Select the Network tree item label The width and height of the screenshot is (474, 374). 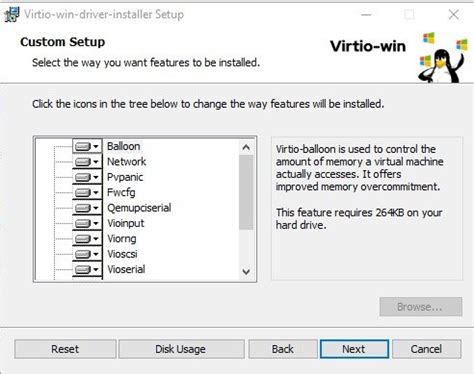tap(126, 162)
